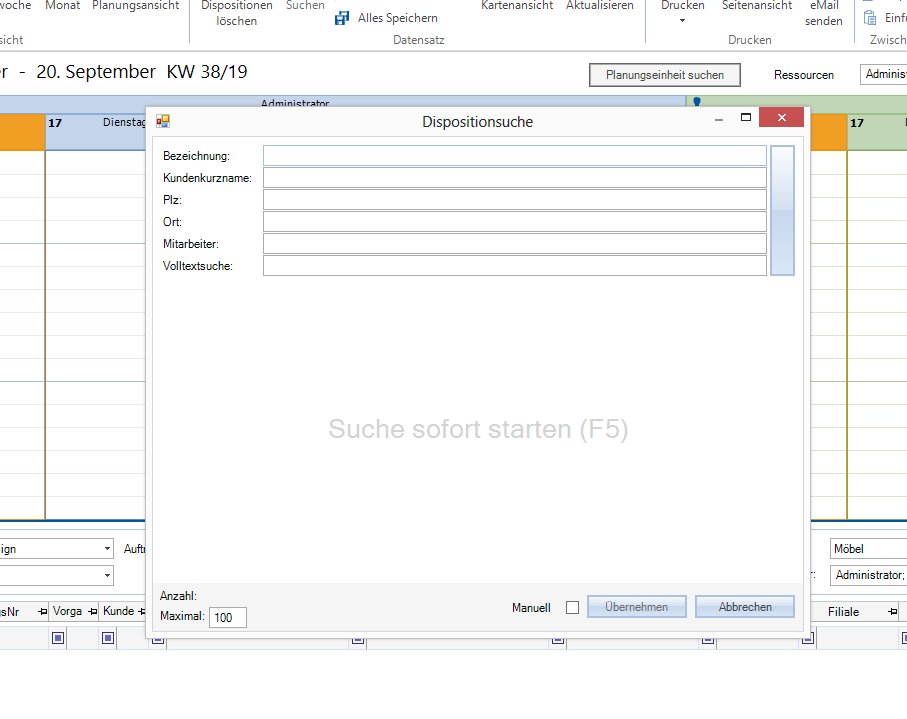Click the Dispositionssuche window icon in title bar
The image size is (907, 719).
click(x=161, y=120)
